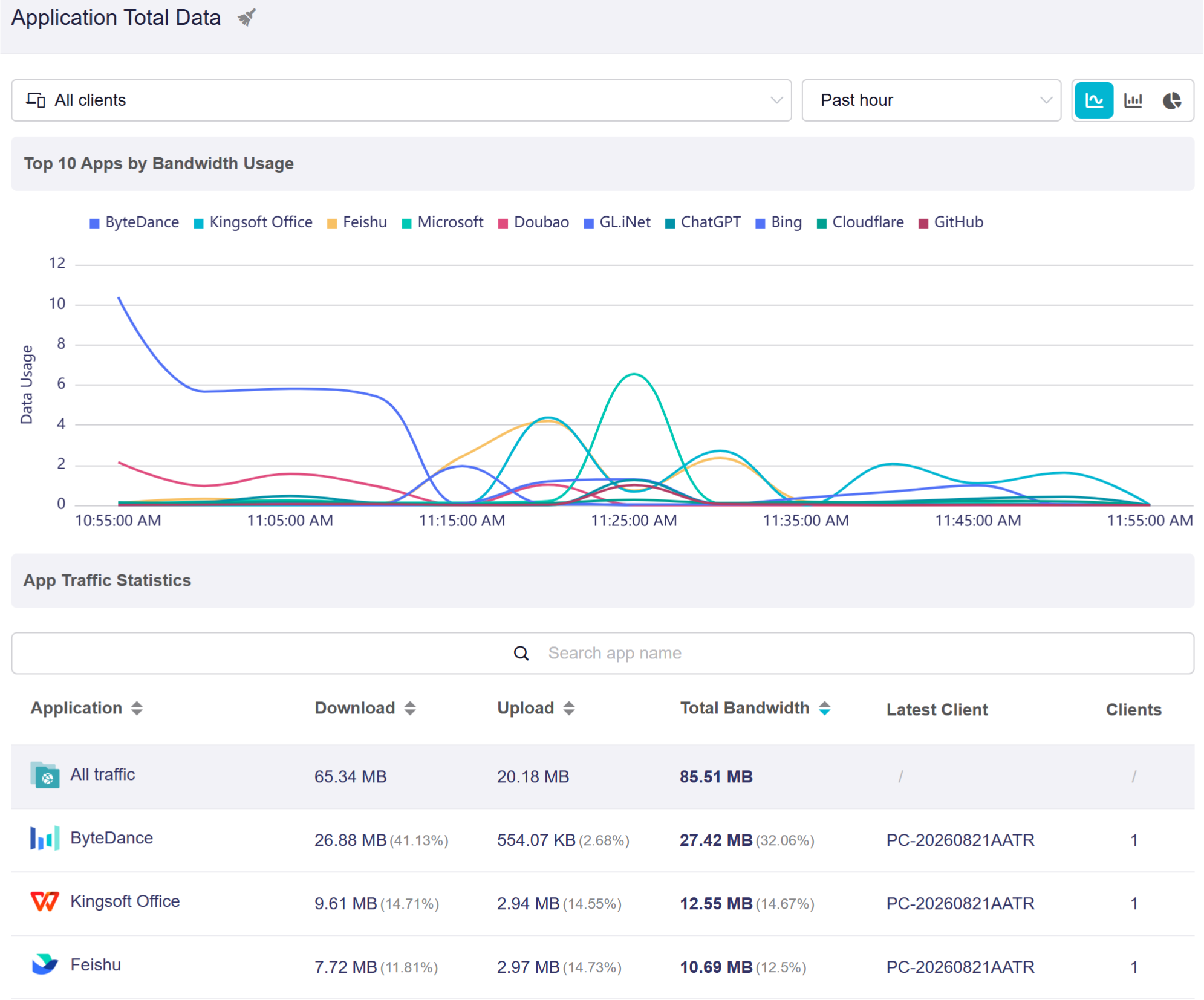This screenshot has height=1000, width=1204.
Task: Toggle Kingsoft Office series in the legend
Action: pyautogui.click(x=253, y=222)
